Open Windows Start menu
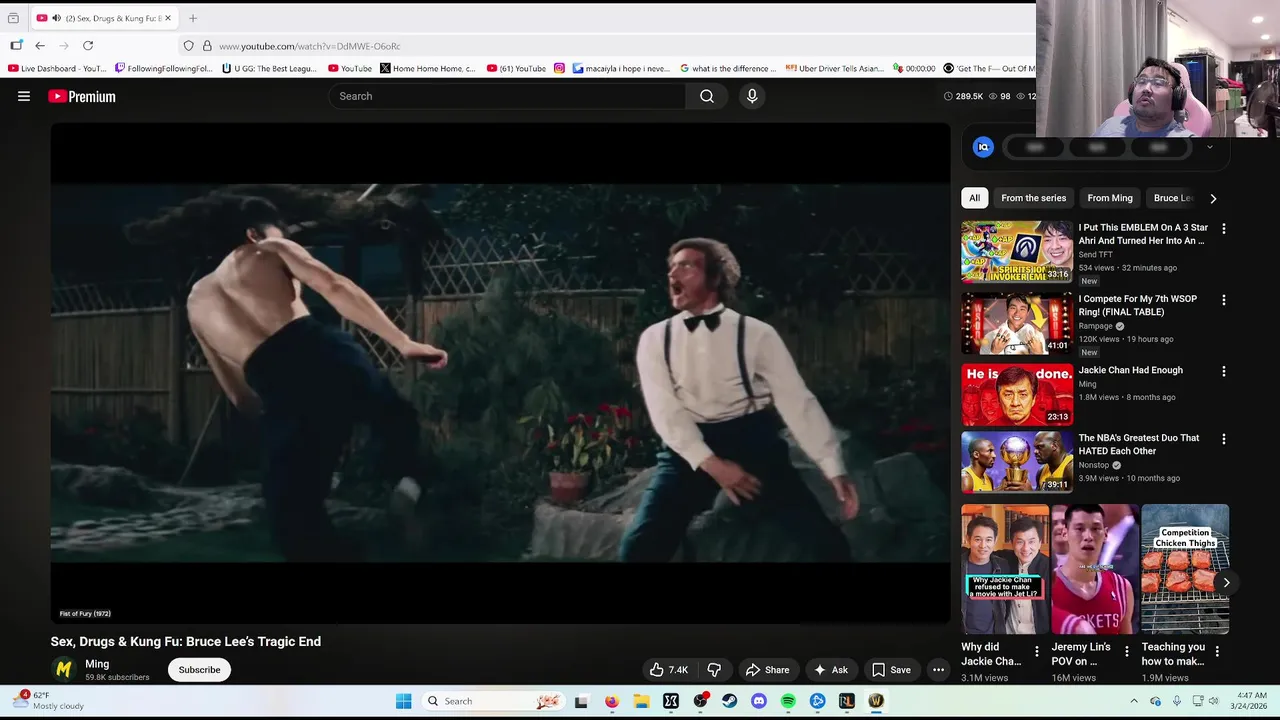Image resolution: width=1280 pixels, height=720 pixels. [404, 701]
